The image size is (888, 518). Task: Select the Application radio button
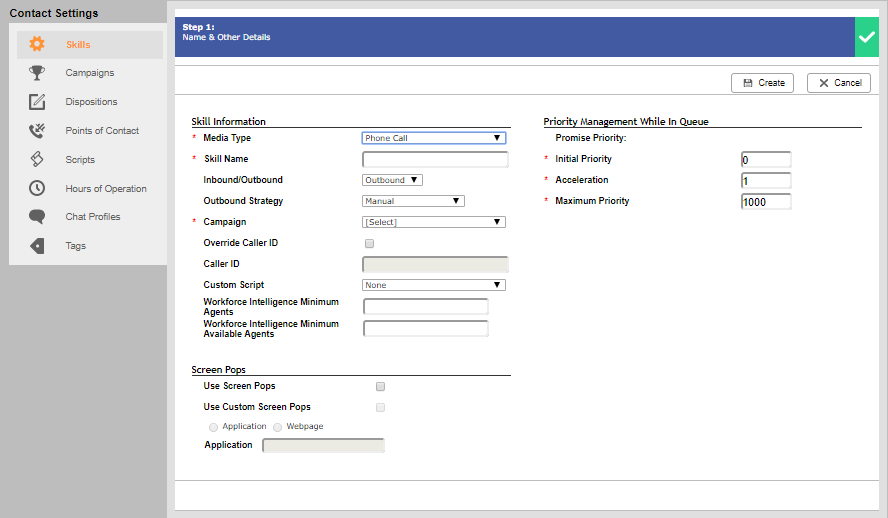pos(214,427)
